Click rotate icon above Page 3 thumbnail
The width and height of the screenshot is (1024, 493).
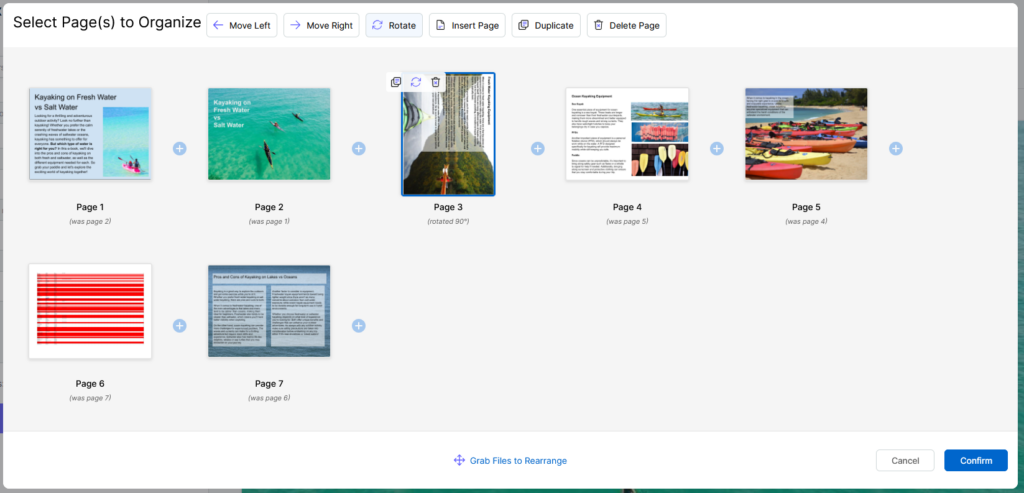pyautogui.click(x=415, y=82)
